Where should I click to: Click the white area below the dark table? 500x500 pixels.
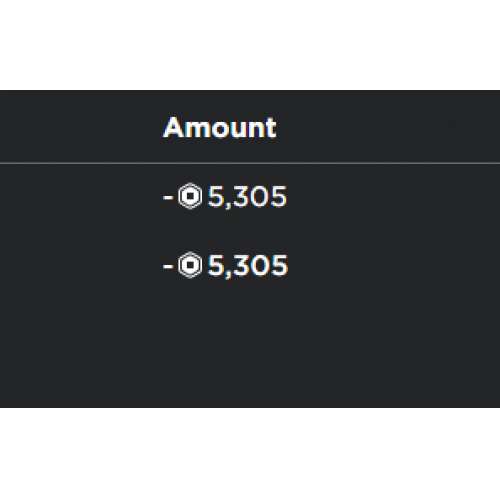click(250, 453)
